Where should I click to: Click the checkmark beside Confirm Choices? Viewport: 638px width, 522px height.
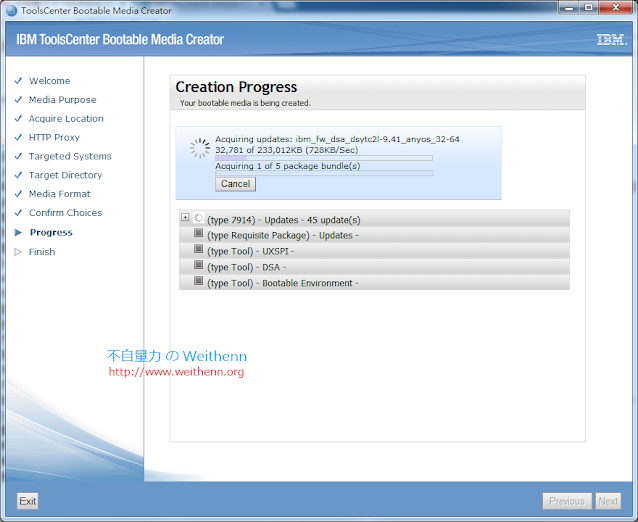pyautogui.click(x=18, y=213)
